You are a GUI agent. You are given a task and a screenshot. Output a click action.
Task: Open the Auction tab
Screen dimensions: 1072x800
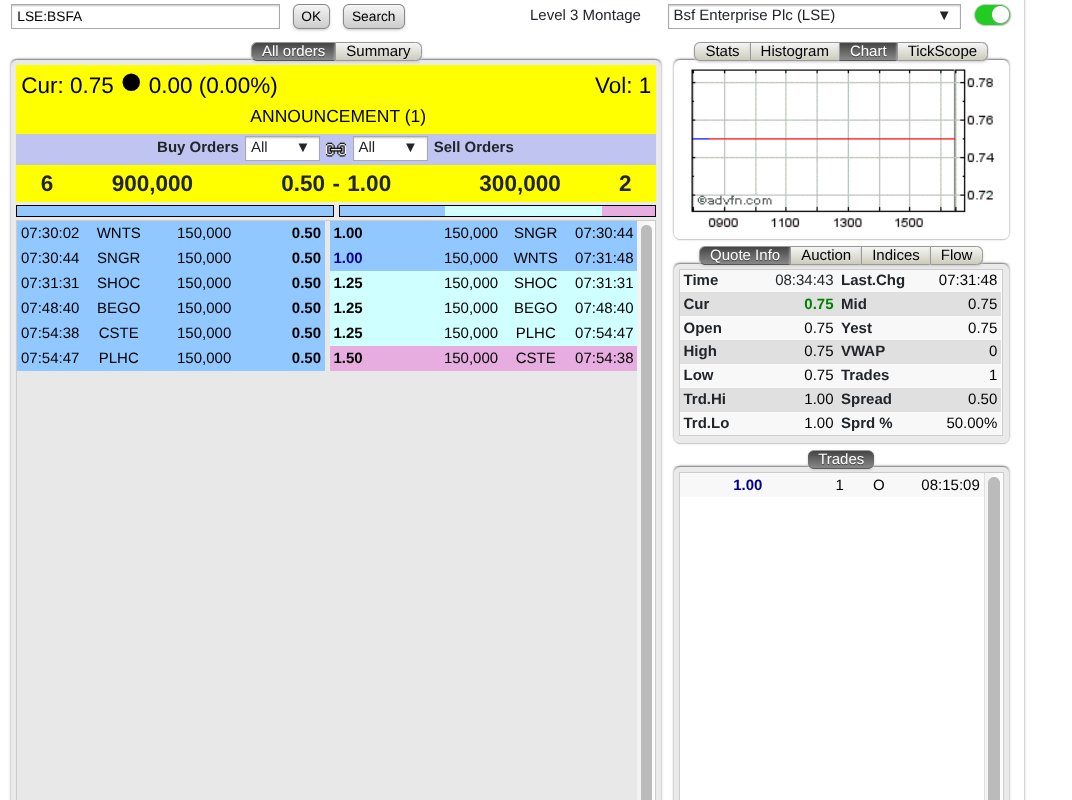[x=826, y=255]
